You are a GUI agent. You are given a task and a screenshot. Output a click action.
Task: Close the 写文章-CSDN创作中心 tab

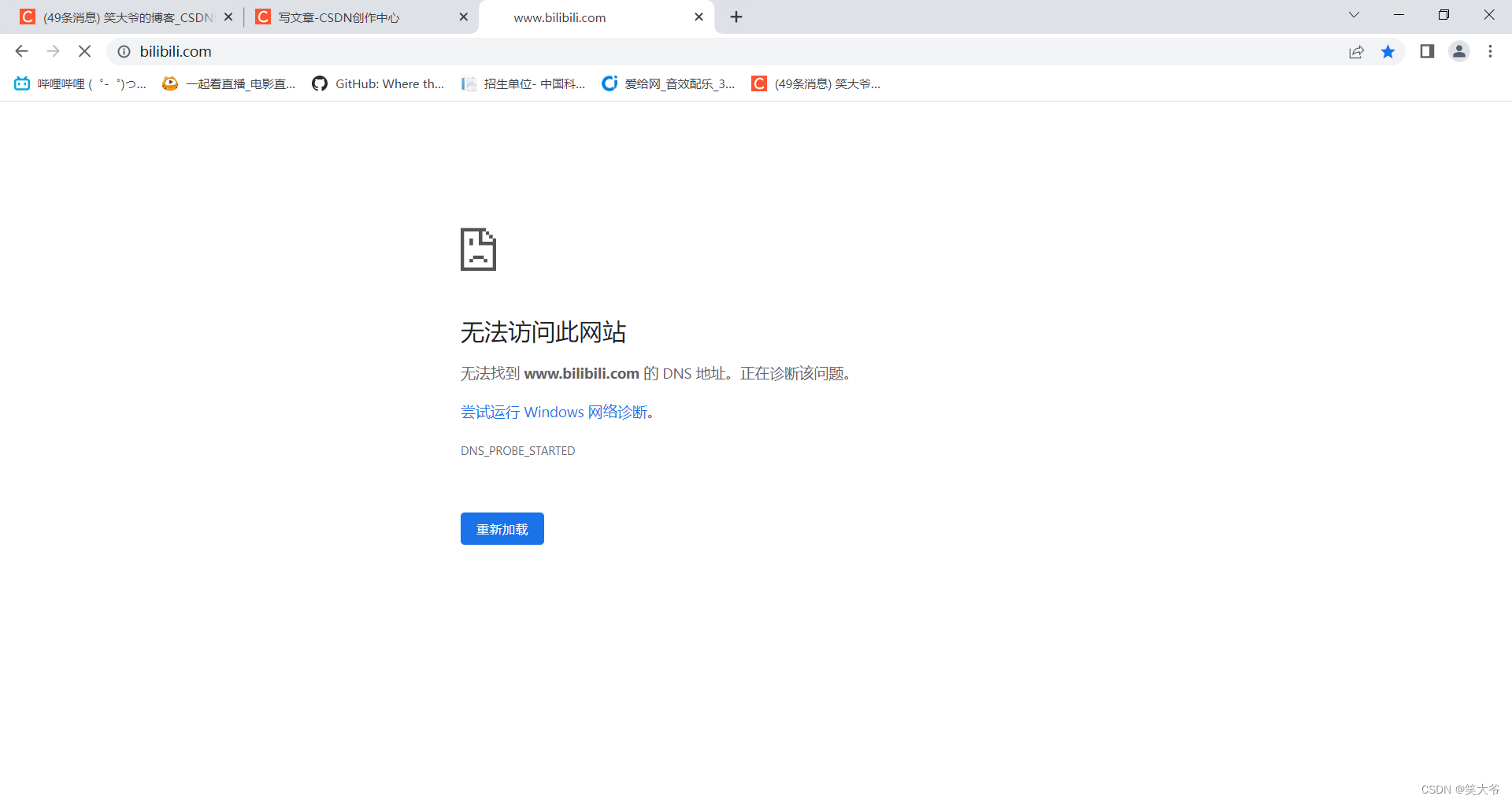click(463, 17)
